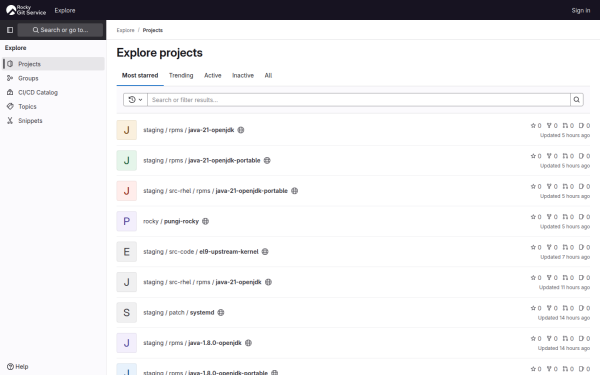The image size is (600, 375).
Task: Focus the Search or filter results field
Action: click(x=359, y=100)
